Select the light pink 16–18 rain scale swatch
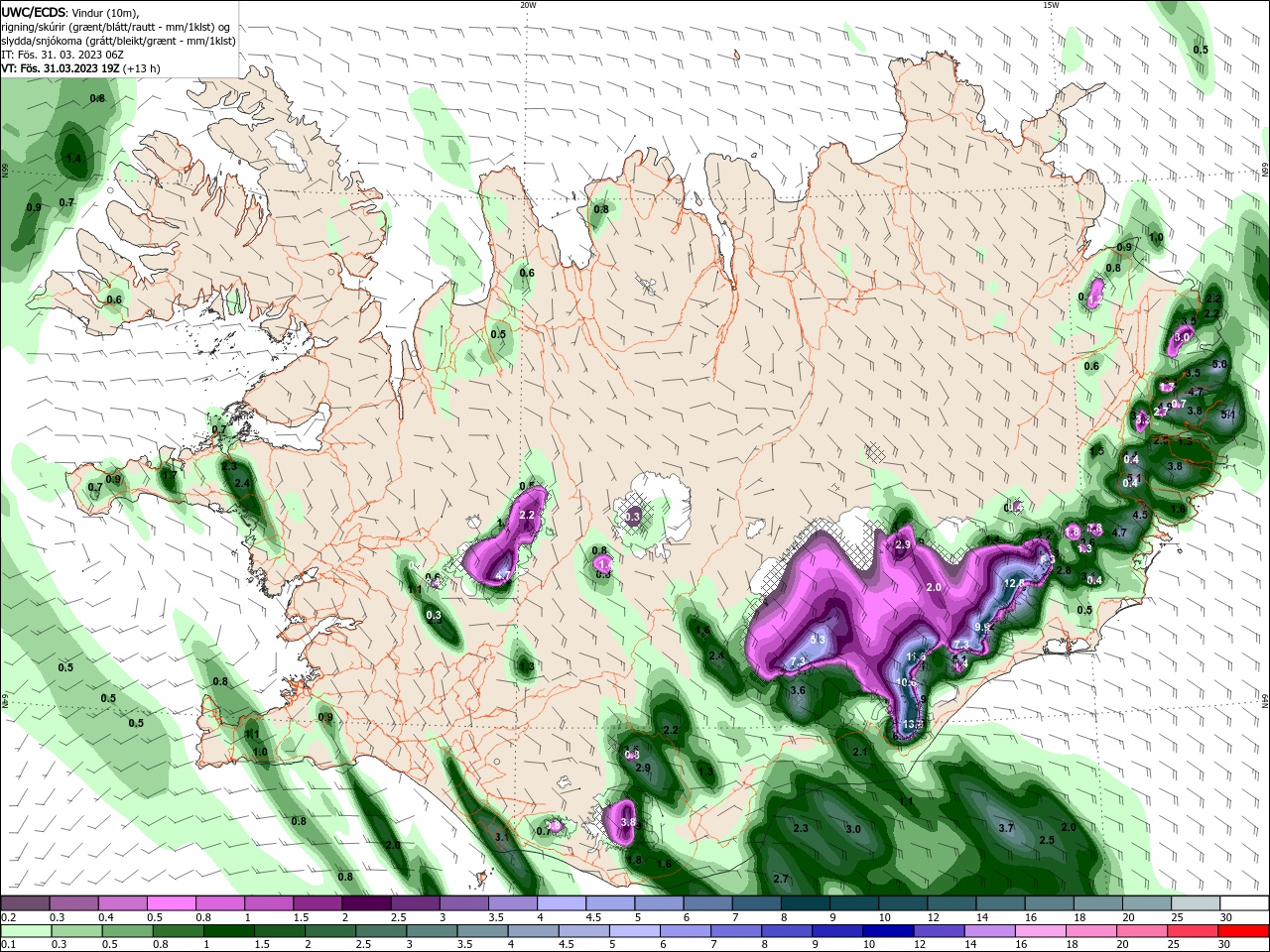This screenshot has width=1270, height=952. 1040,931
